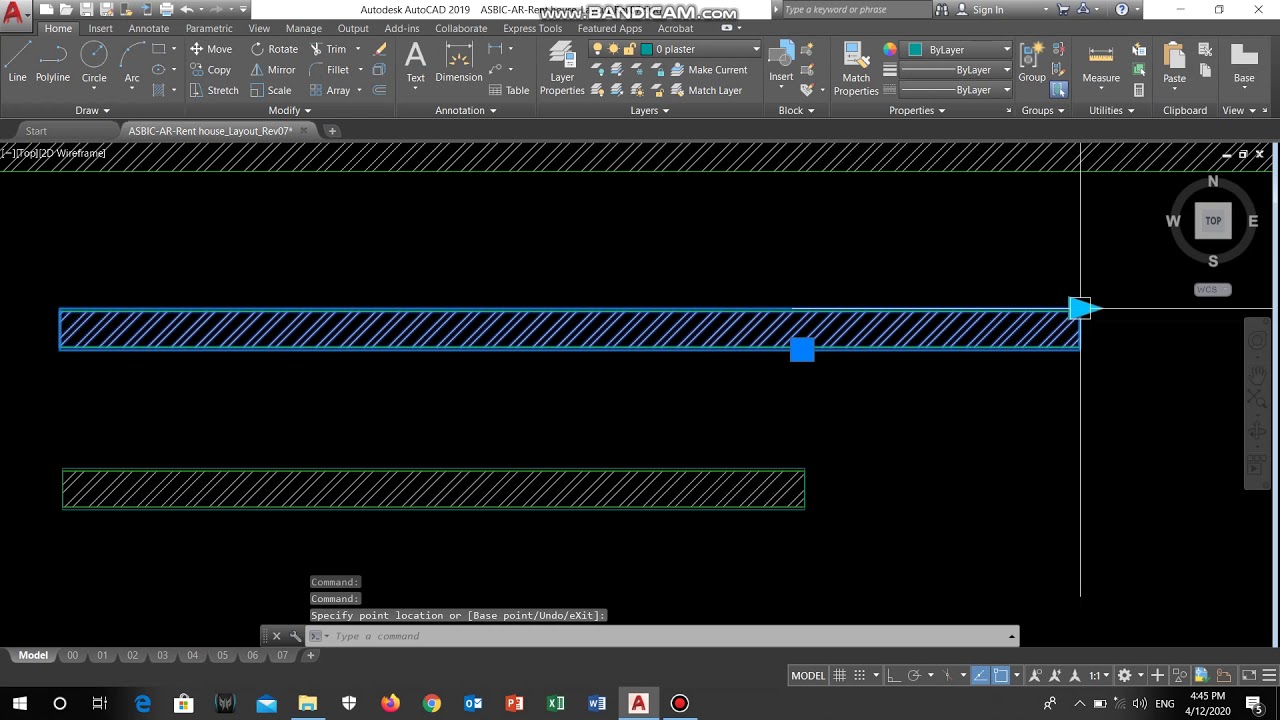Toggle ortho mode in status bar
This screenshot has height=720, width=1280.
tap(893, 676)
